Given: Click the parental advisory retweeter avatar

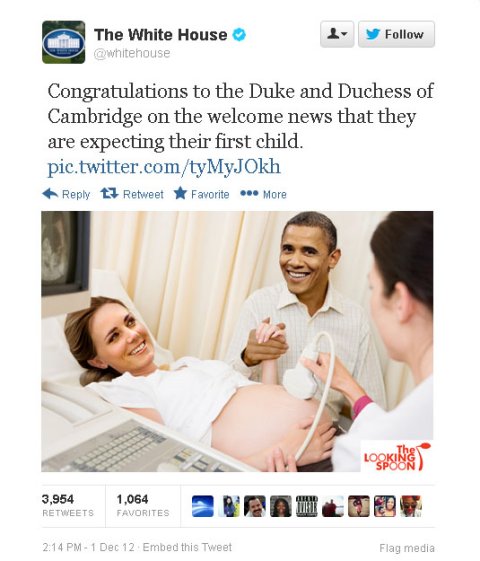Looking at the screenshot, I should point(307,506).
